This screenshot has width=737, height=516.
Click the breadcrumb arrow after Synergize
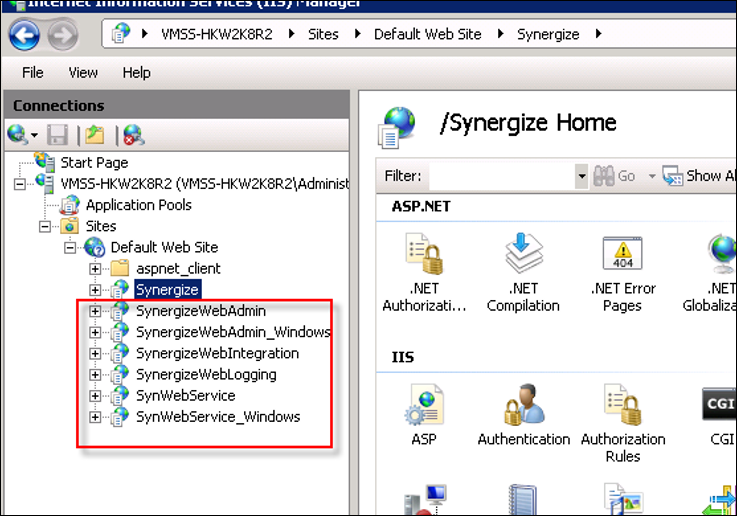pyautogui.click(x=598, y=34)
